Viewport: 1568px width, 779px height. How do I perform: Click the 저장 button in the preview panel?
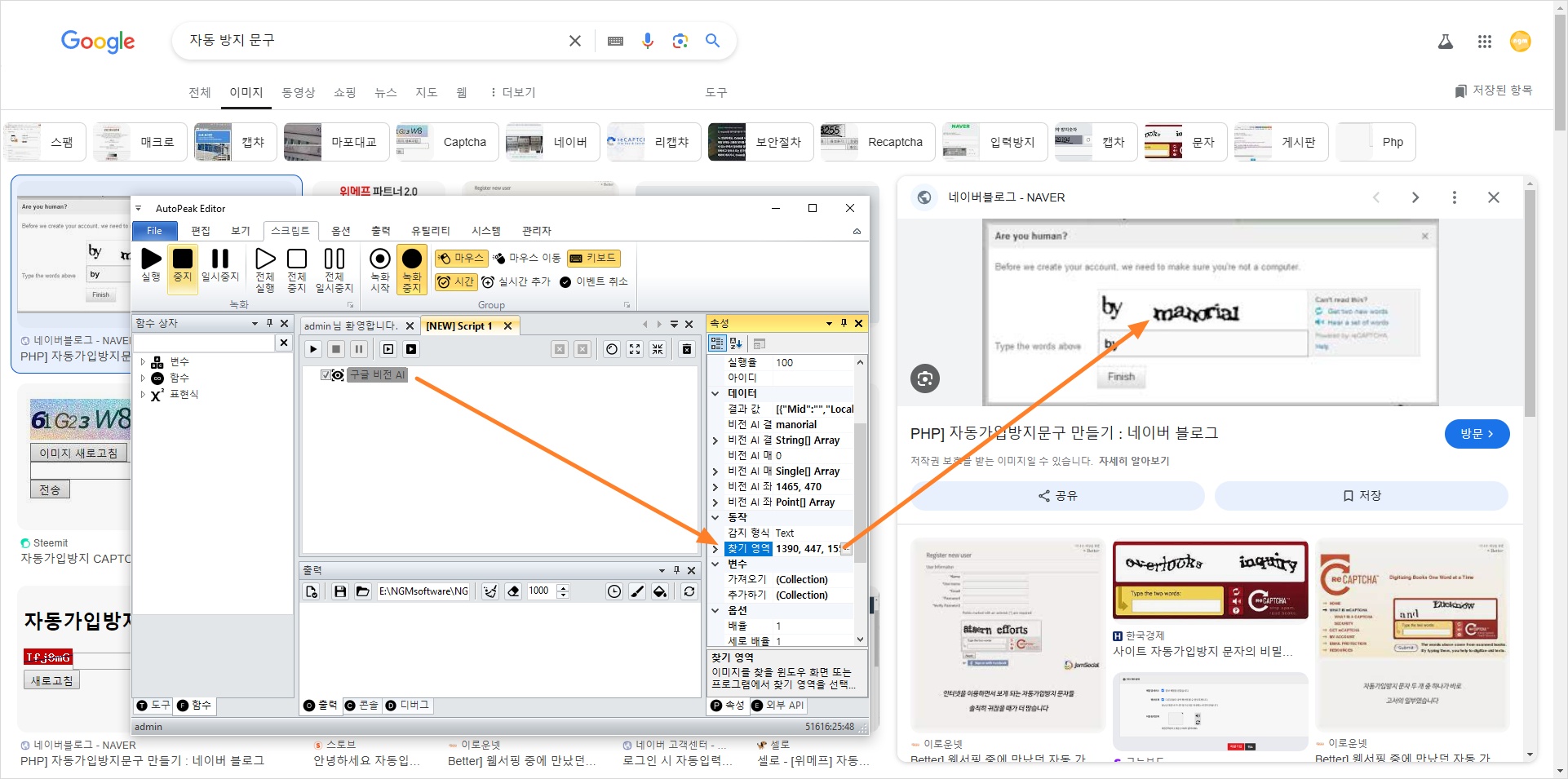point(1362,496)
